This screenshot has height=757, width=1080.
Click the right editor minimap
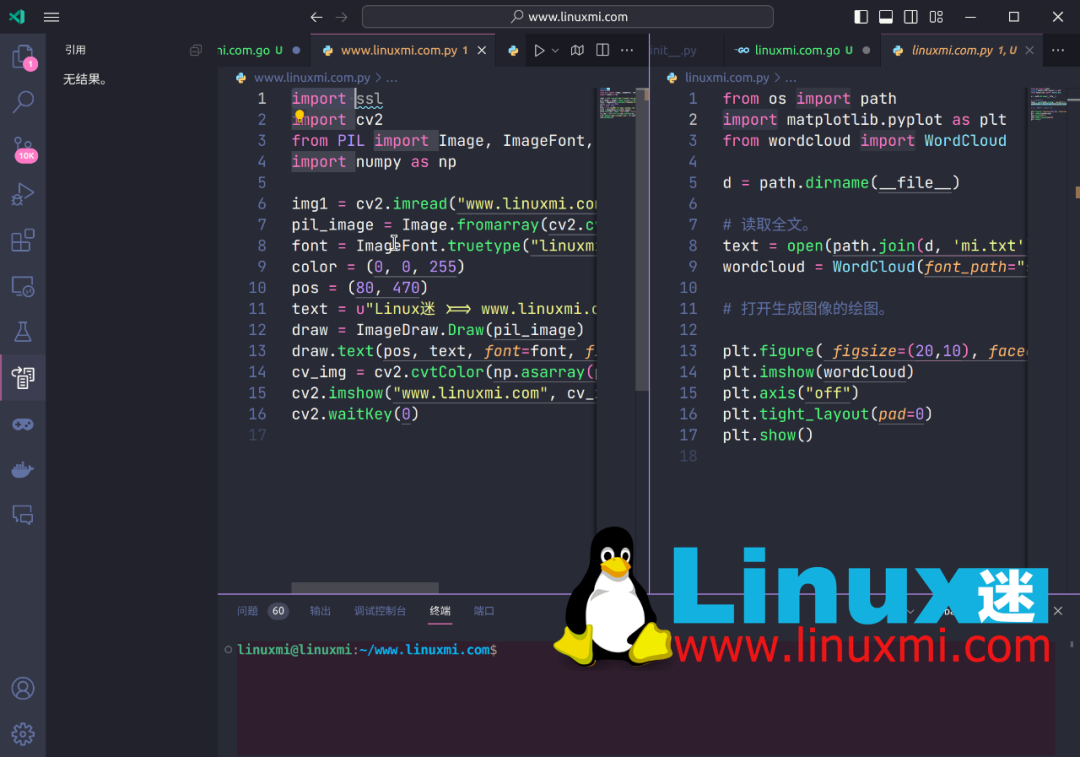[1048, 103]
